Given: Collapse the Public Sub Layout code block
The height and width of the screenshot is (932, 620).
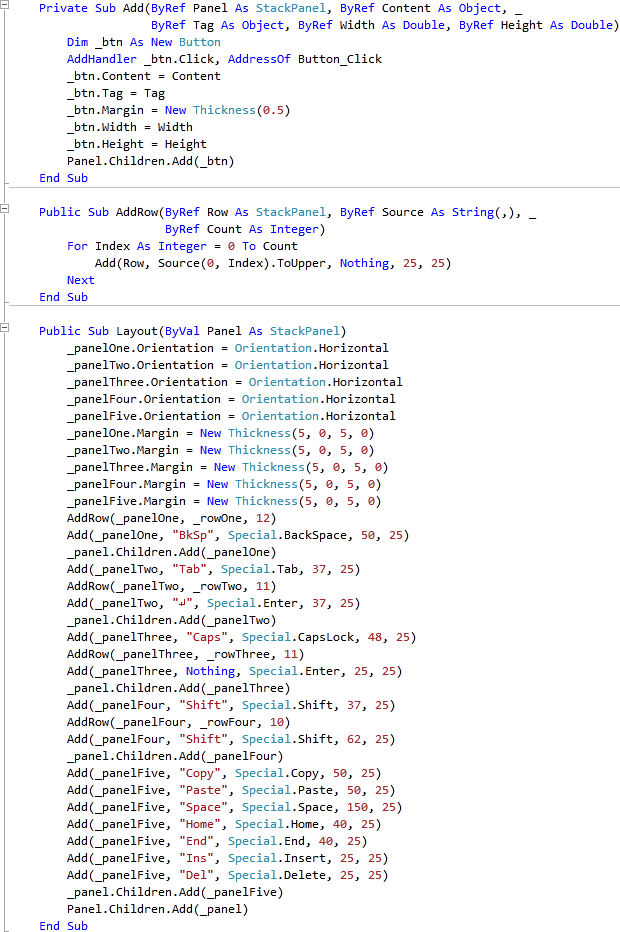Looking at the screenshot, I should pyautogui.click(x=4, y=327).
